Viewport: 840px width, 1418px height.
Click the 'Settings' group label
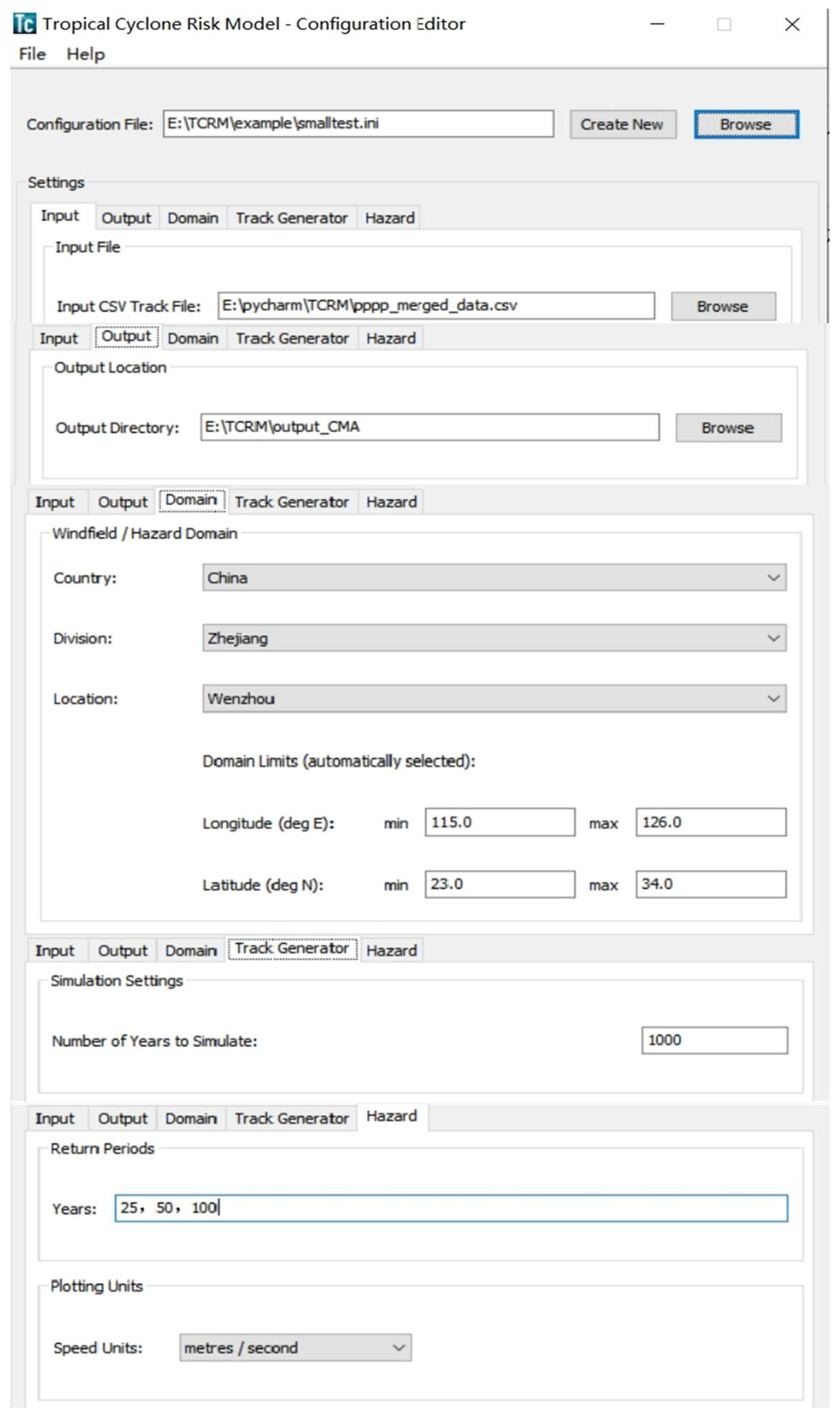(56, 182)
